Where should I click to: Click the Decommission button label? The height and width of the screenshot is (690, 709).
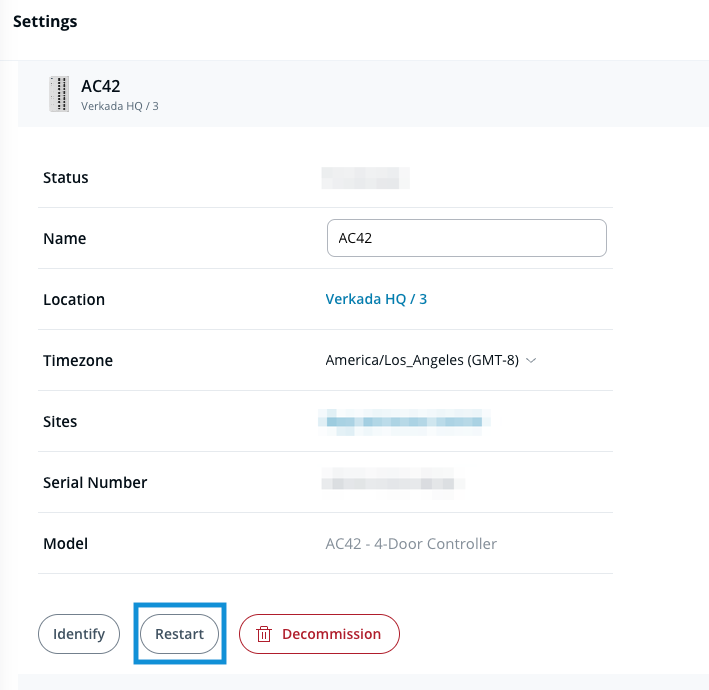[x=331, y=634]
